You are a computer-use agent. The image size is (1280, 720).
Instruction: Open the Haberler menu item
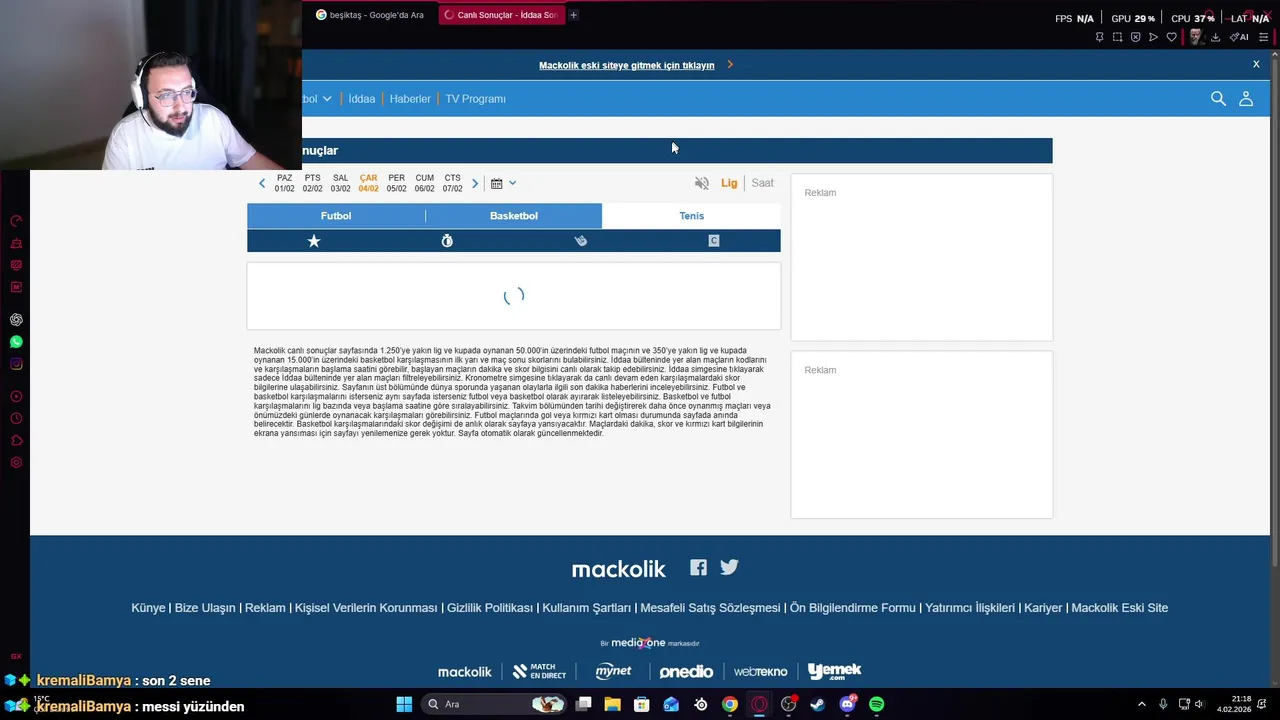[410, 99]
